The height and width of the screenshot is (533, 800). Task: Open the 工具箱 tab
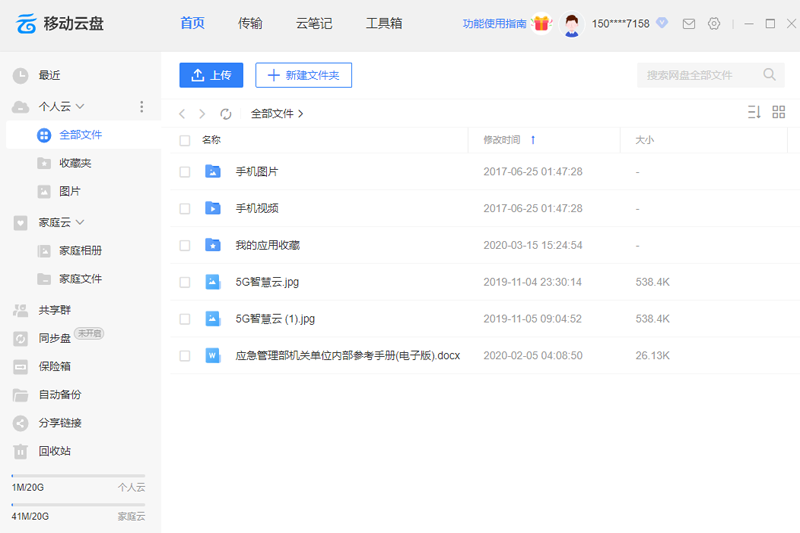[384, 23]
